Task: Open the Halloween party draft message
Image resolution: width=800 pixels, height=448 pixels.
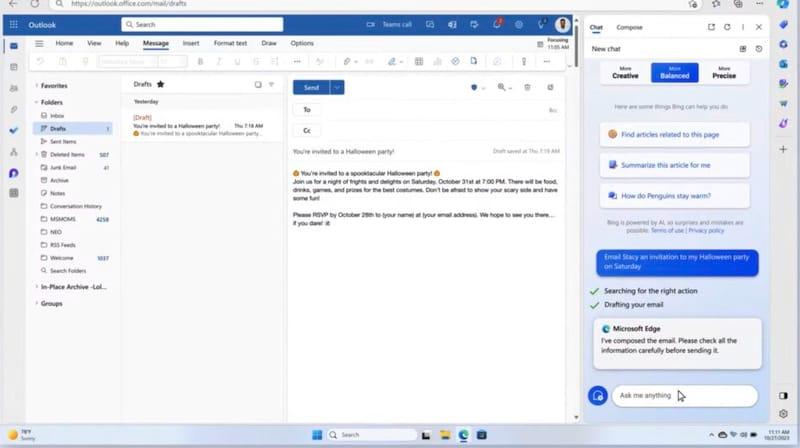Action: click(x=202, y=126)
